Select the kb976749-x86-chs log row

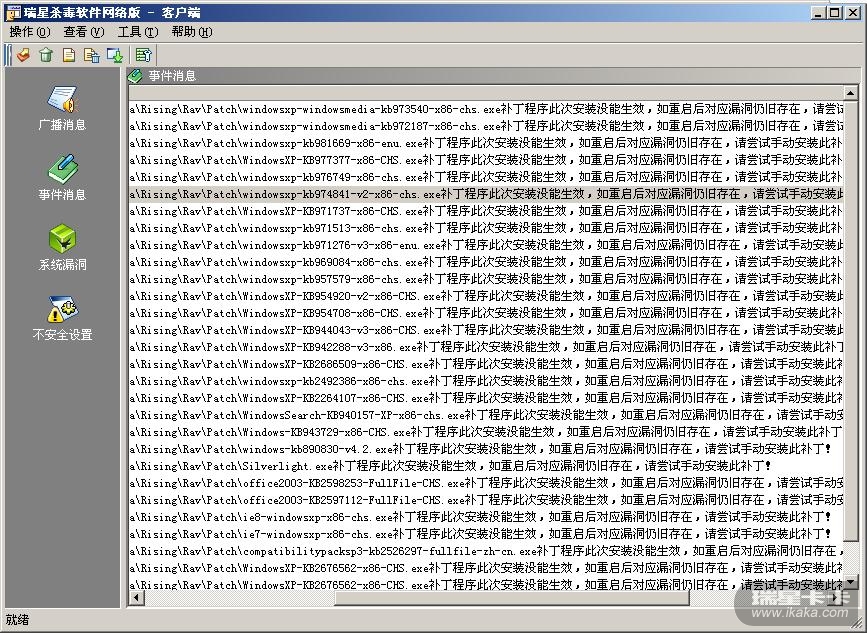(486, 177)
